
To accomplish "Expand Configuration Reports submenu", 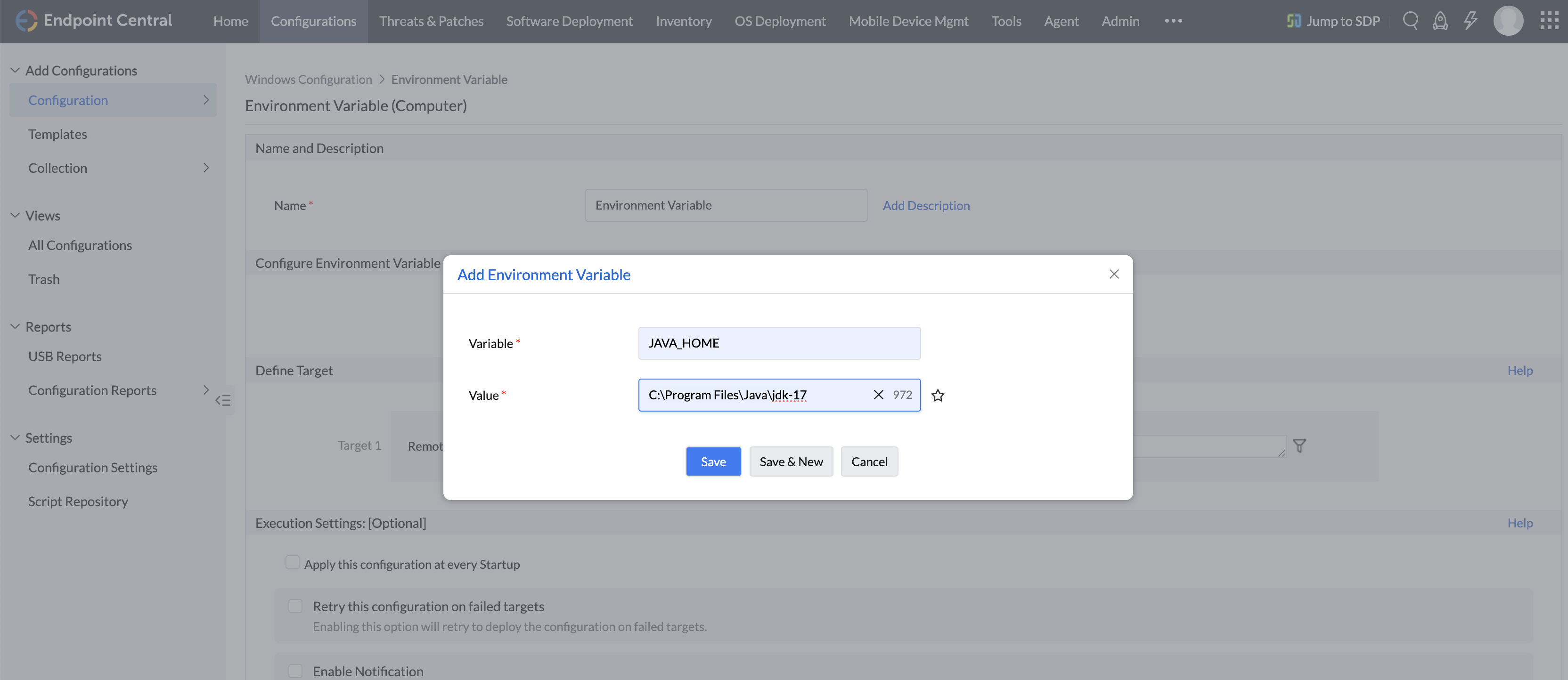I will (x=206, y=390).
